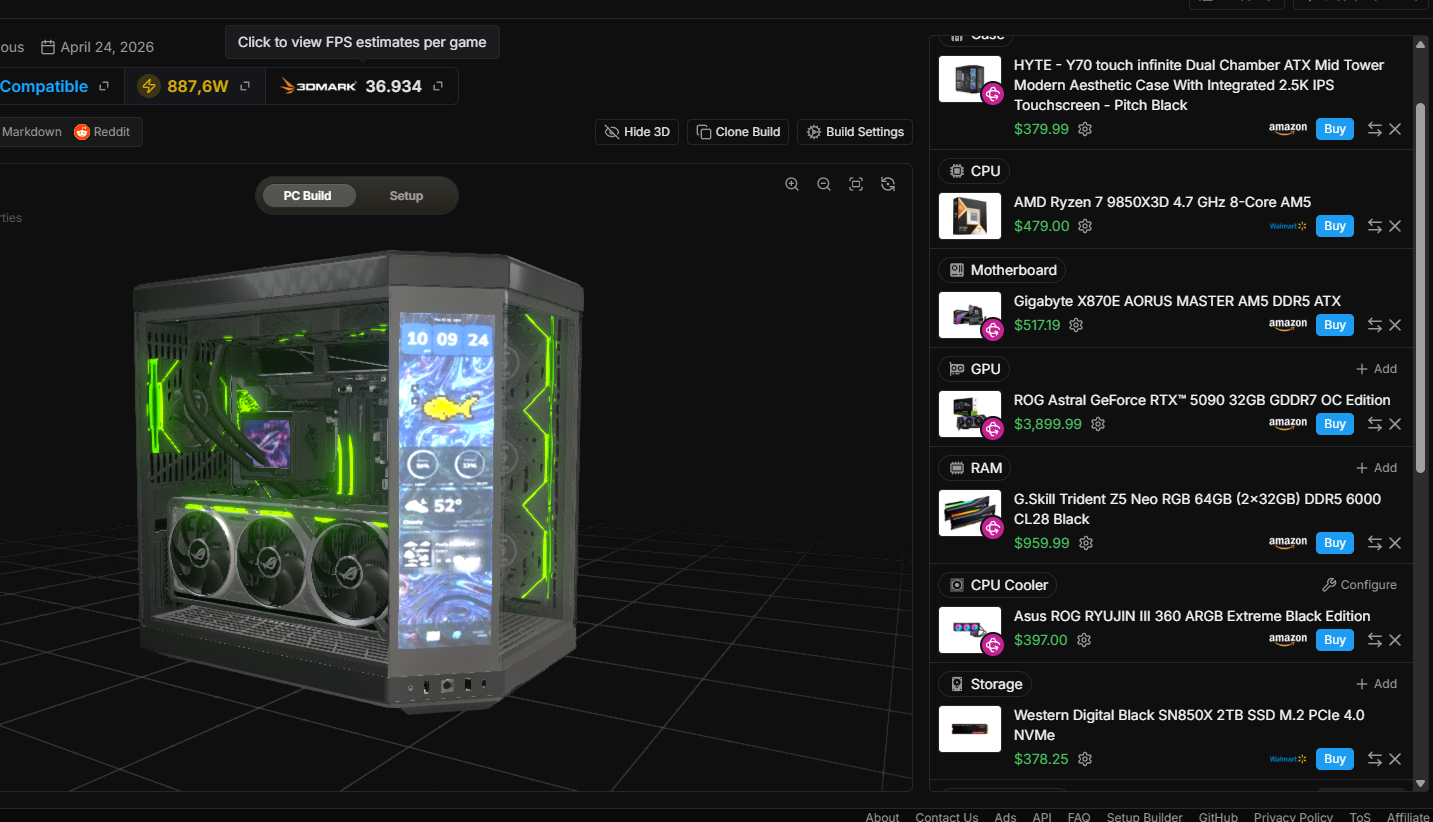Open the G.Skill Trident Z5 RAM thumbnail
The width and height of the screenshot is (1433, 822).
[x=970, y=513]
